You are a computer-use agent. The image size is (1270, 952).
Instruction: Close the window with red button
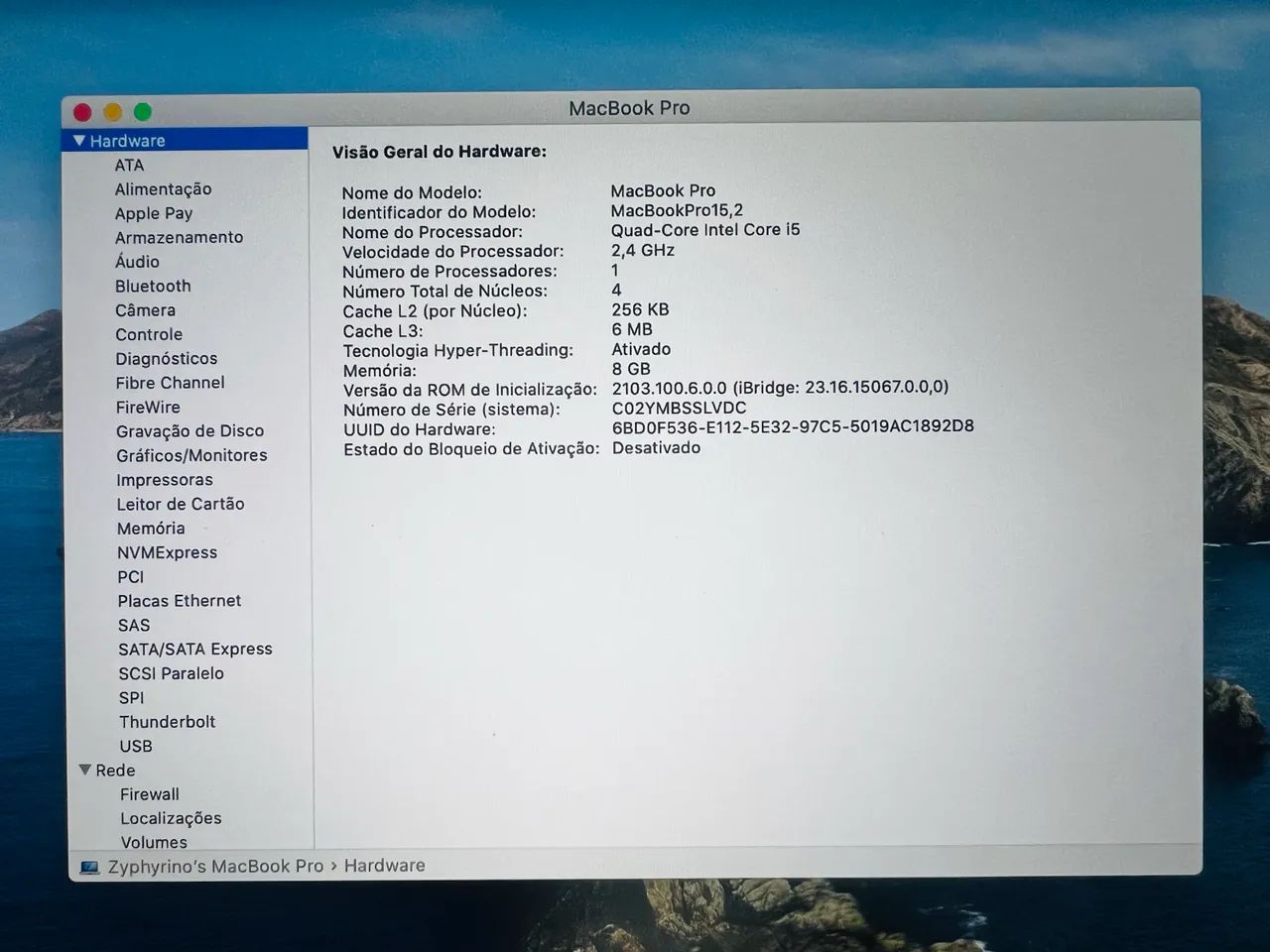tap(82, 112)
